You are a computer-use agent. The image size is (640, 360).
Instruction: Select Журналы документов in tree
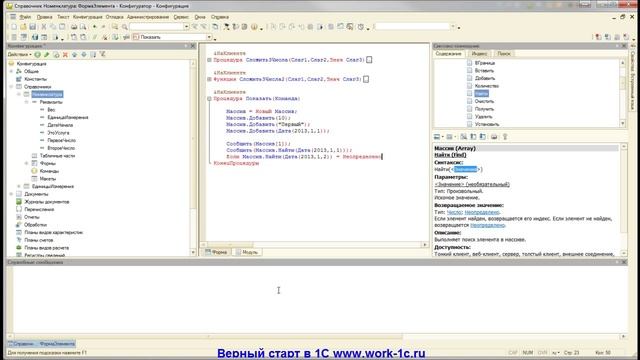tap(47, 202)
